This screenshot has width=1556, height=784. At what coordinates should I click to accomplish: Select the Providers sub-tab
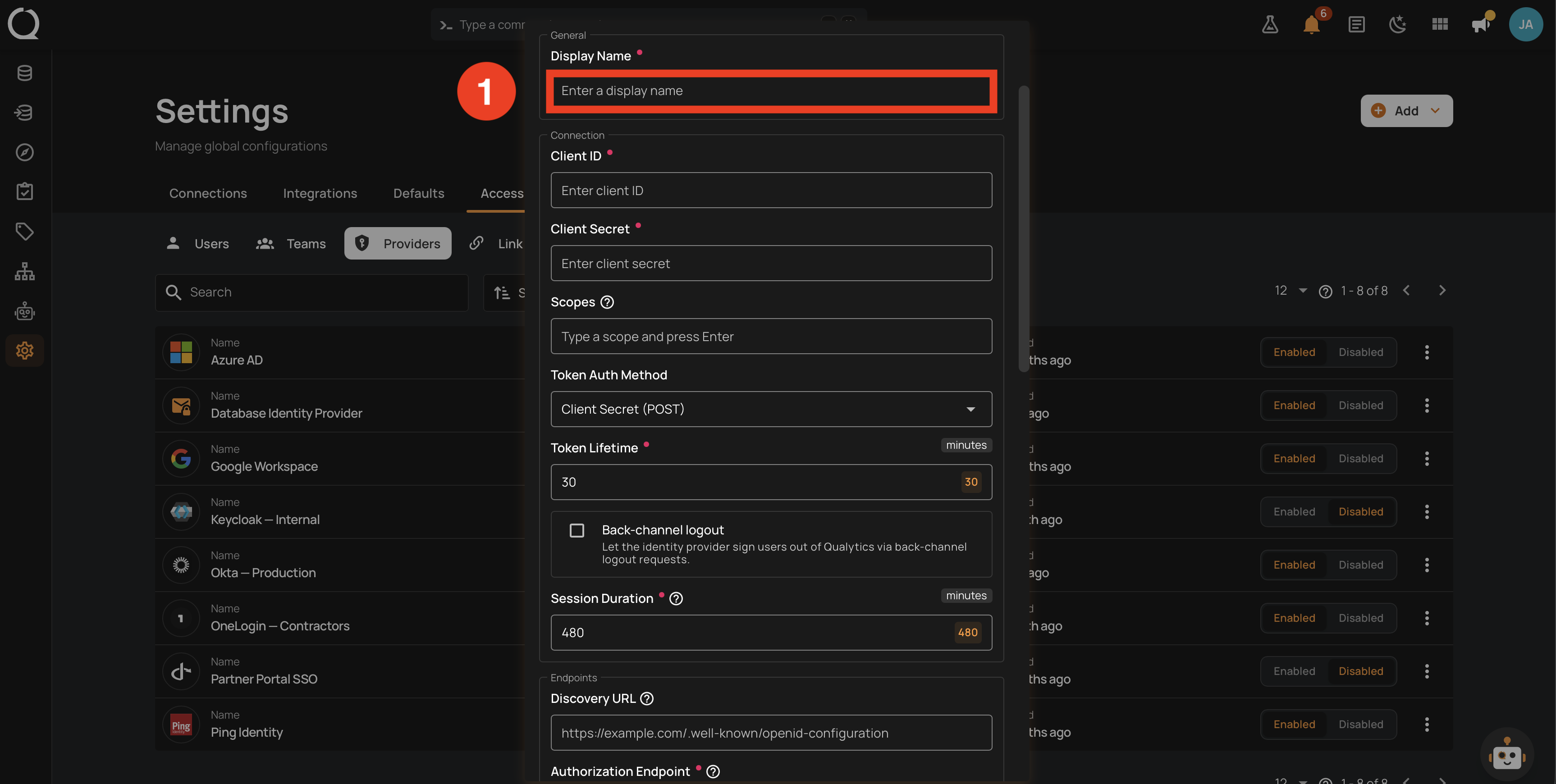pyautogui.click(x=398, y=243)
